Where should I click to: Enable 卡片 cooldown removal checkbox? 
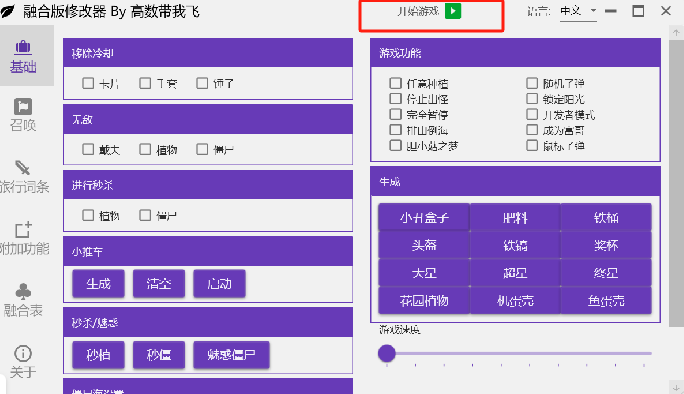88,83
